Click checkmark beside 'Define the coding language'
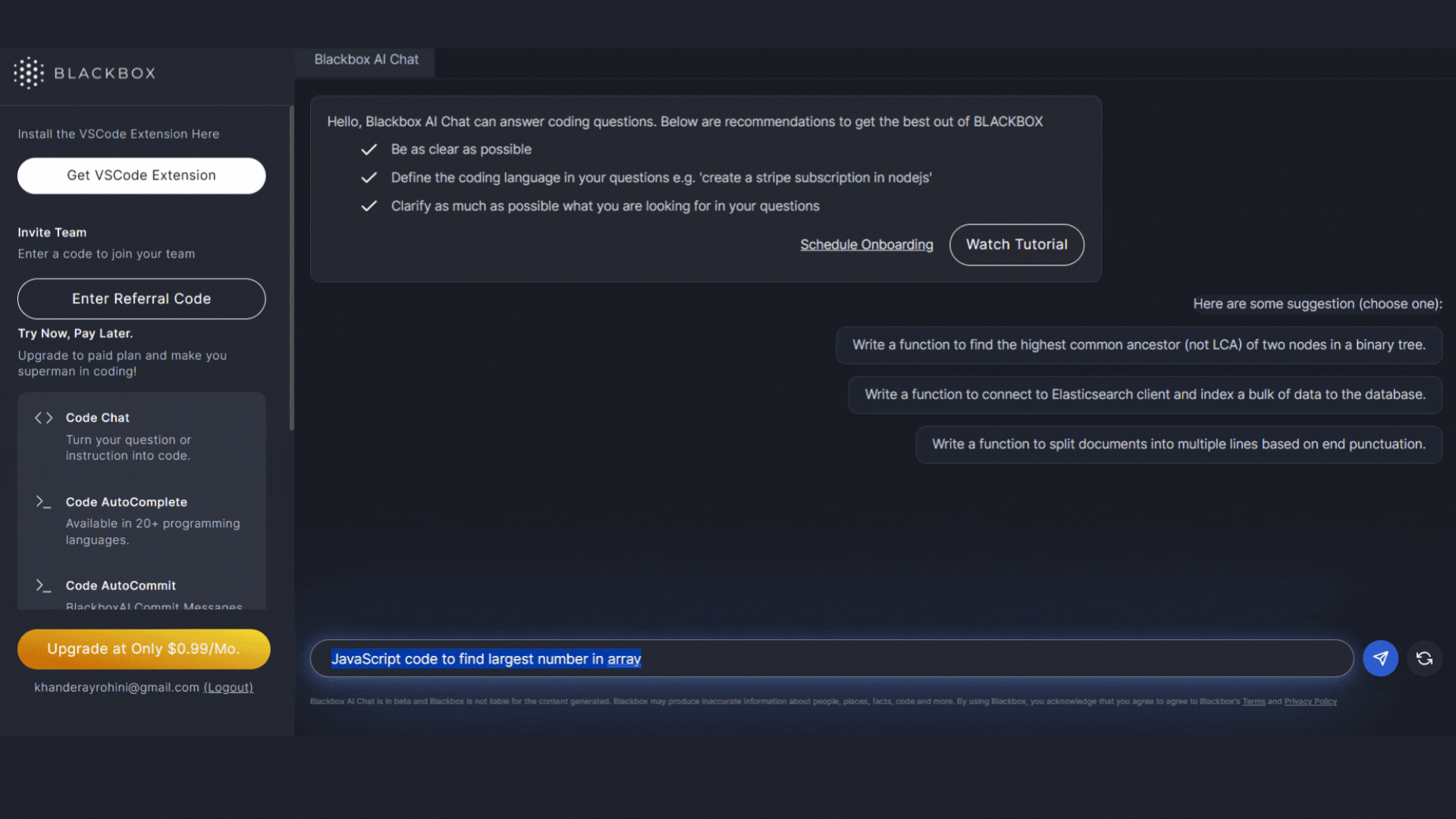The image size is (1456, 819). [369, 177]
